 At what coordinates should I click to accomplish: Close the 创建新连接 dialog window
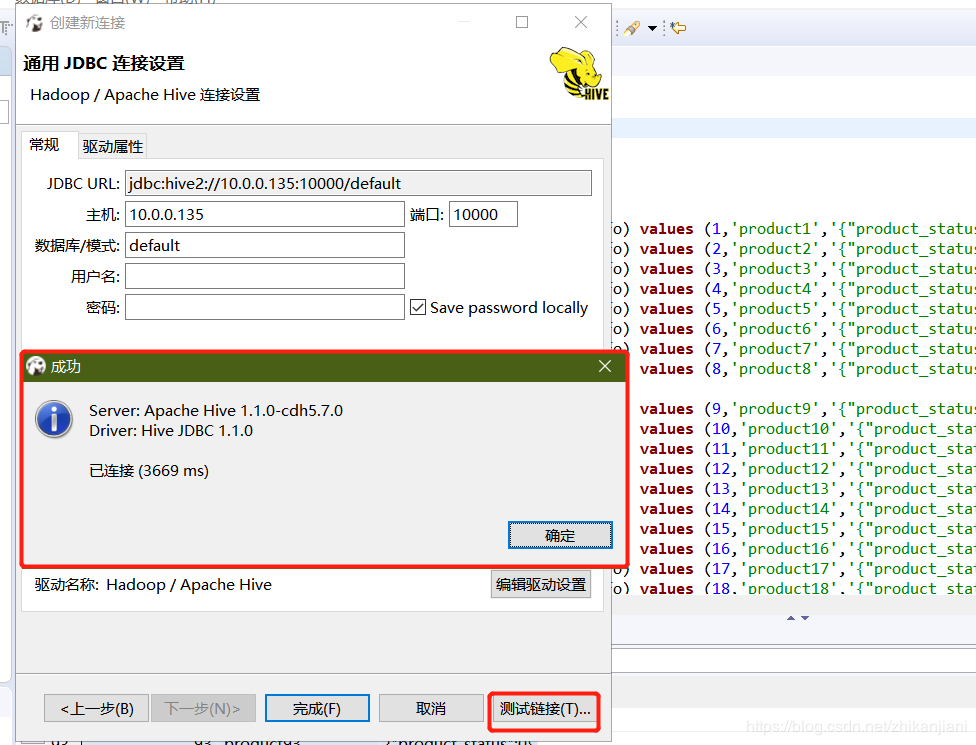[x=581, y=22]
